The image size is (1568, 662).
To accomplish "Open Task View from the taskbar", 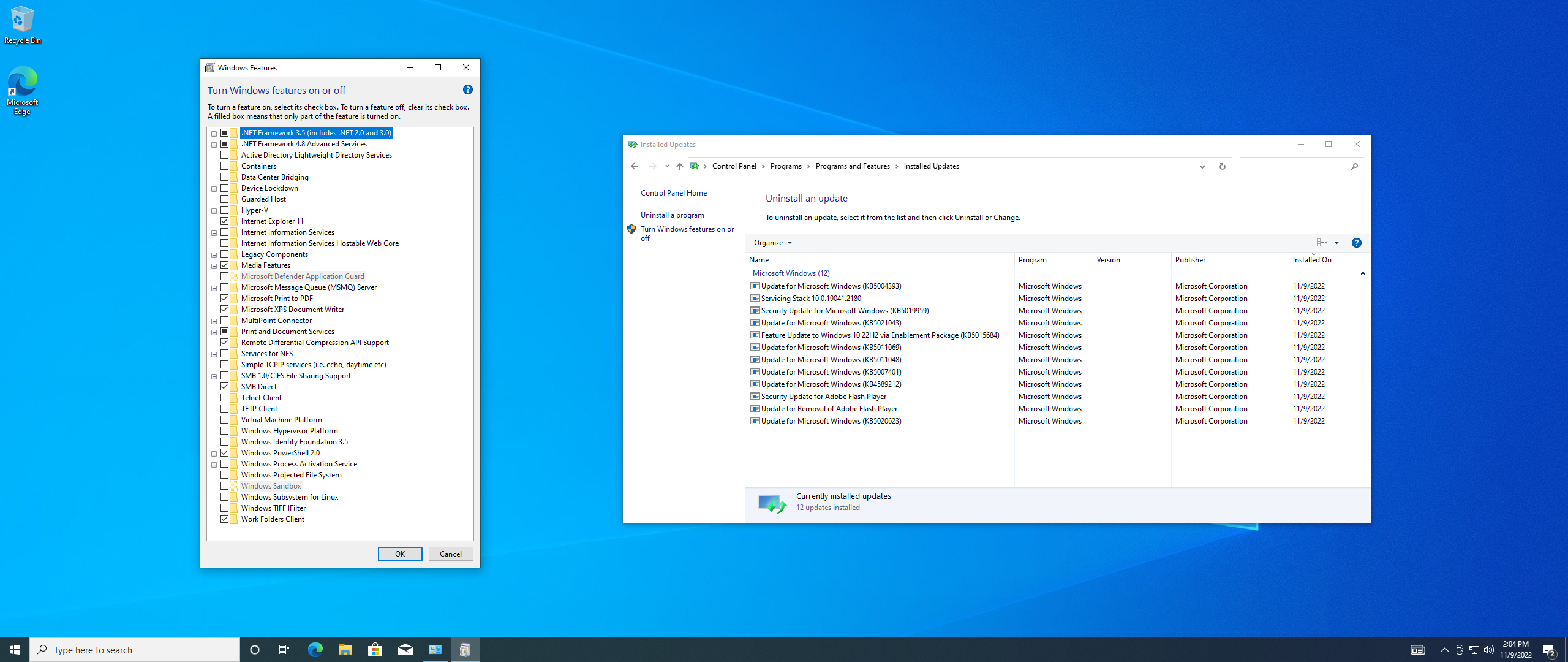I will (284, 650).
